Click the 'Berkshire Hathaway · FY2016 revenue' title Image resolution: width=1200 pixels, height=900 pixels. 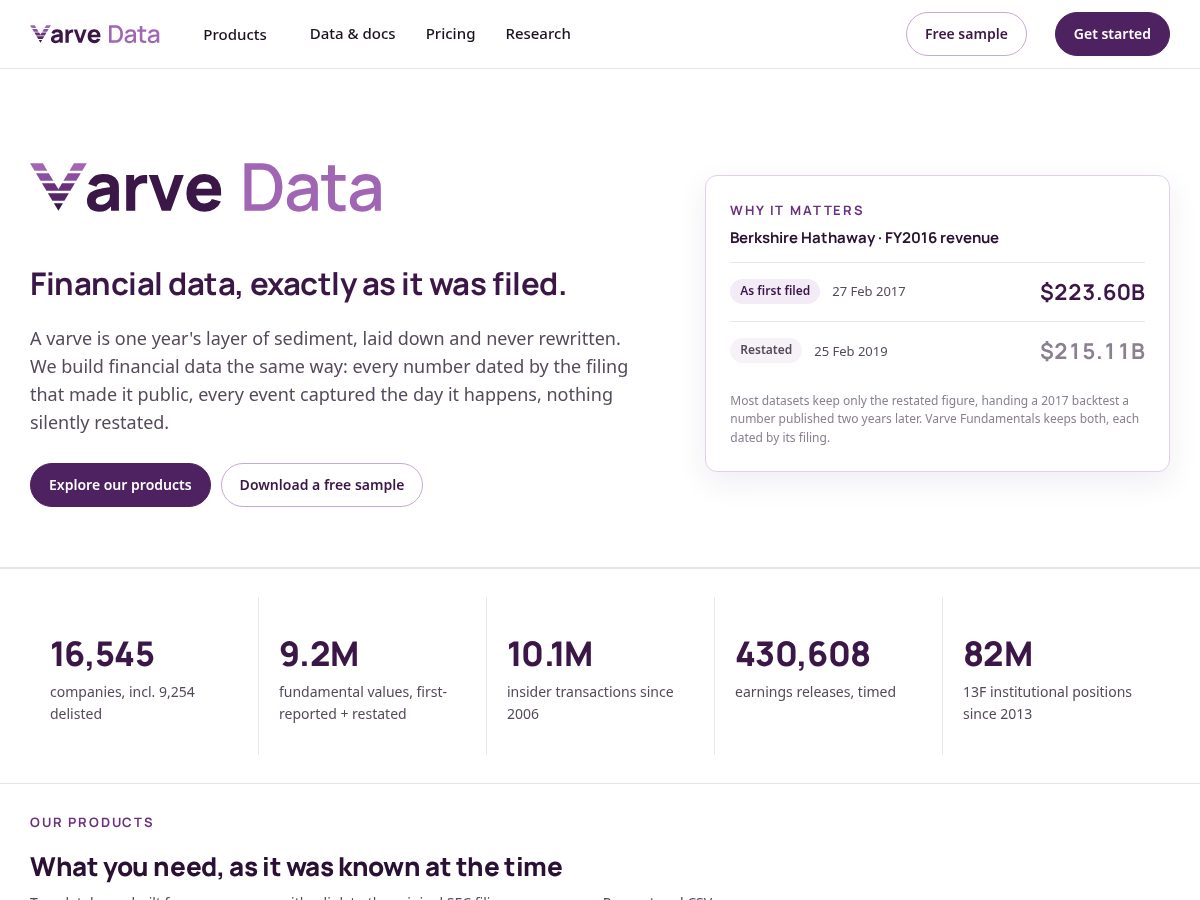864,238
